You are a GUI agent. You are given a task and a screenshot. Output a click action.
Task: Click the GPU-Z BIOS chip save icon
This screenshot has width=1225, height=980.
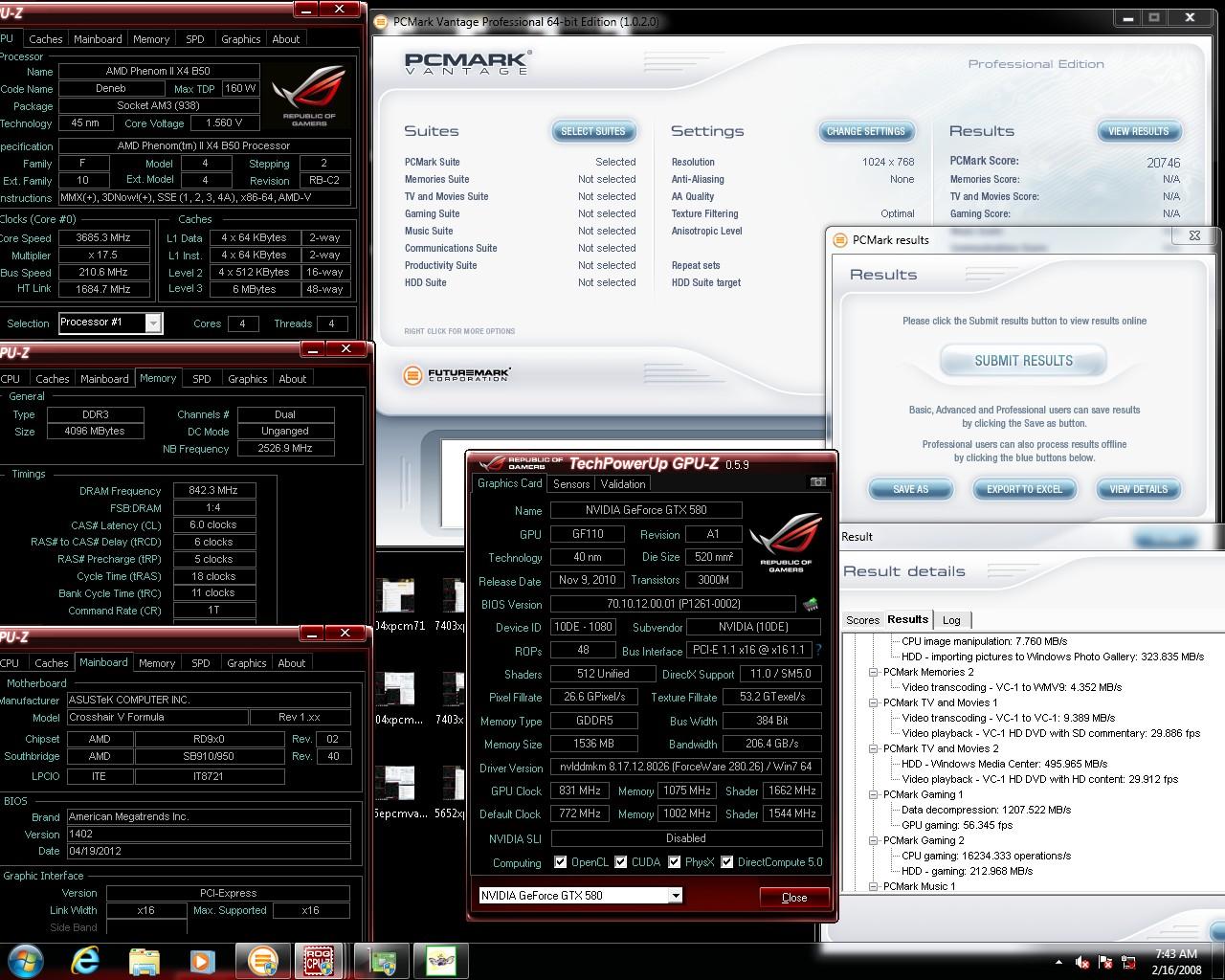pyautogui.click(x=810, y=604)
